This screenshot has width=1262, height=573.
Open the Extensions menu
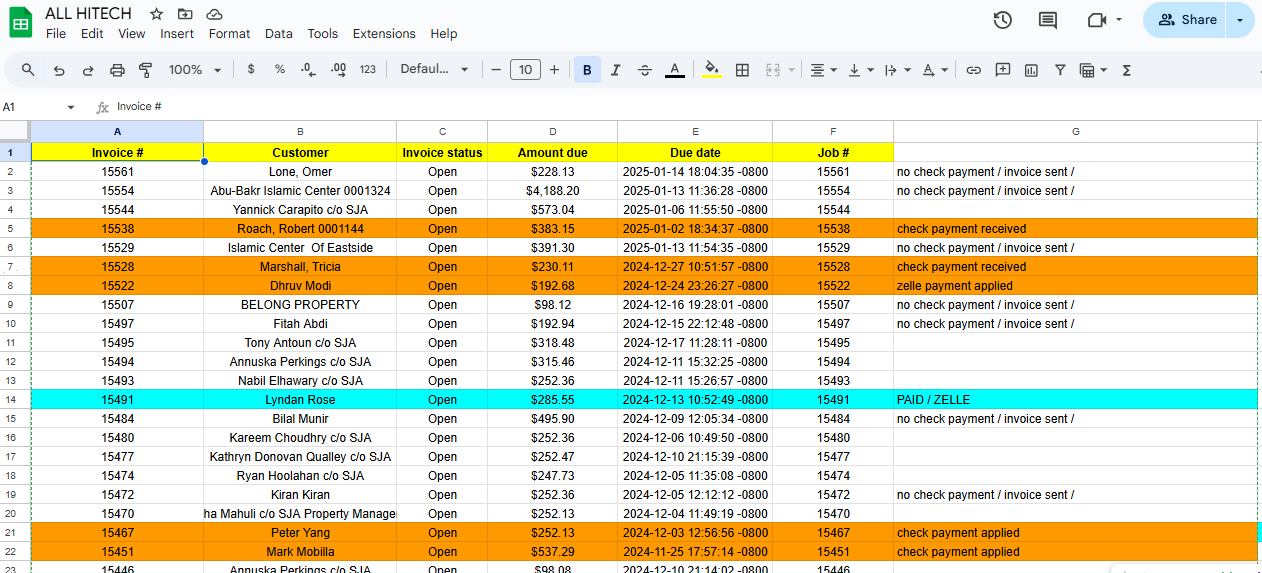[384, 34]
